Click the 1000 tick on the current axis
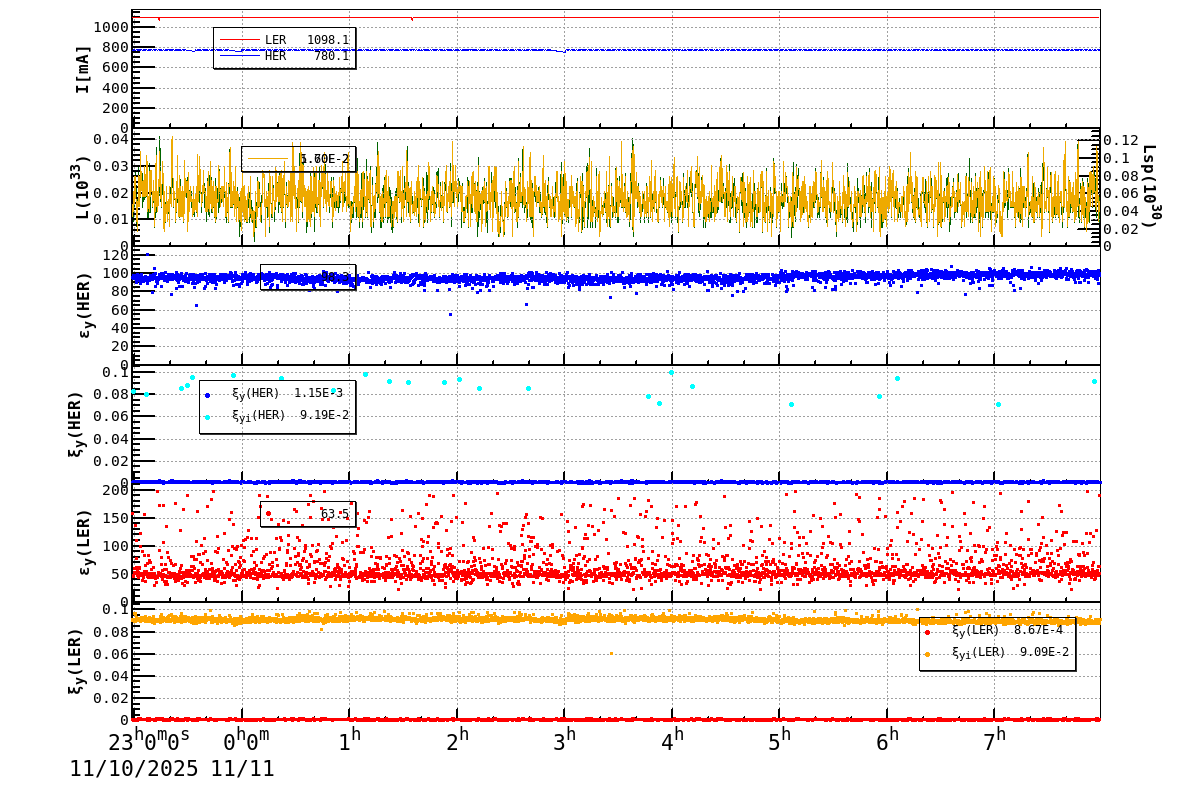Image resolution: width=1200 pixels, height=798 pixels. point(108,27)
